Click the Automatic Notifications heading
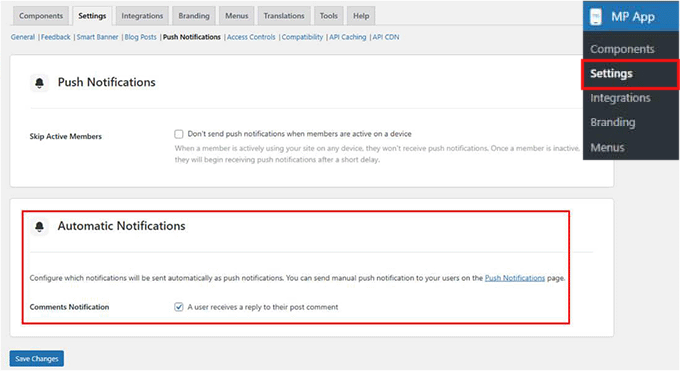This screenshot has width=680, height=371. point(121,226)
